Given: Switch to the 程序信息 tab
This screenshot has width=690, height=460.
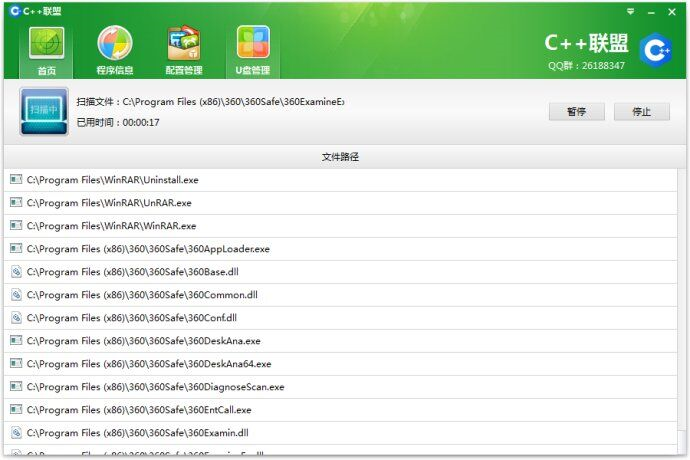Looking at the screenshot, I should (114, 51).
